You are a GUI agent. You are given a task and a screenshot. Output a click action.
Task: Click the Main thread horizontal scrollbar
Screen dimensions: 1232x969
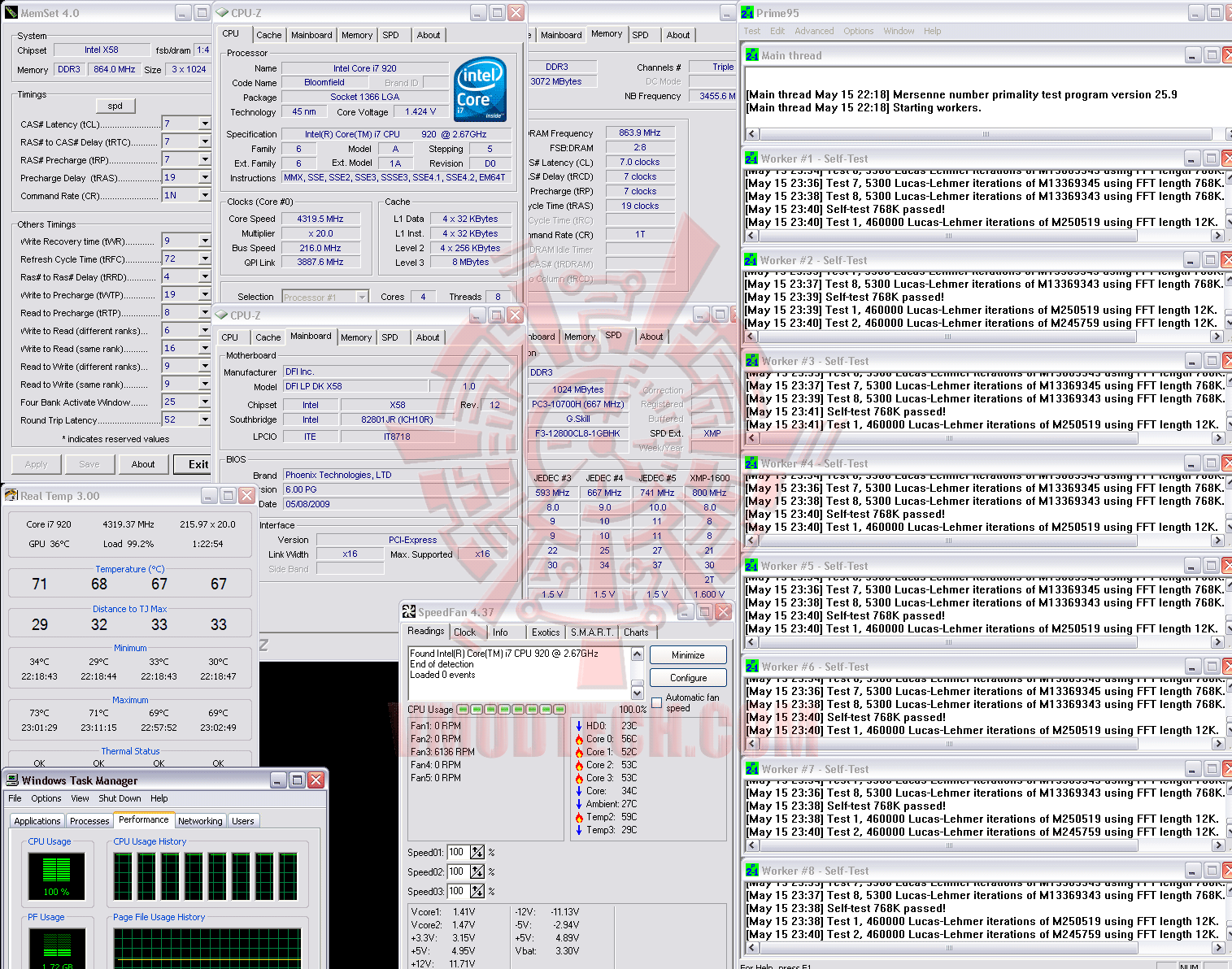coord(986,134)
